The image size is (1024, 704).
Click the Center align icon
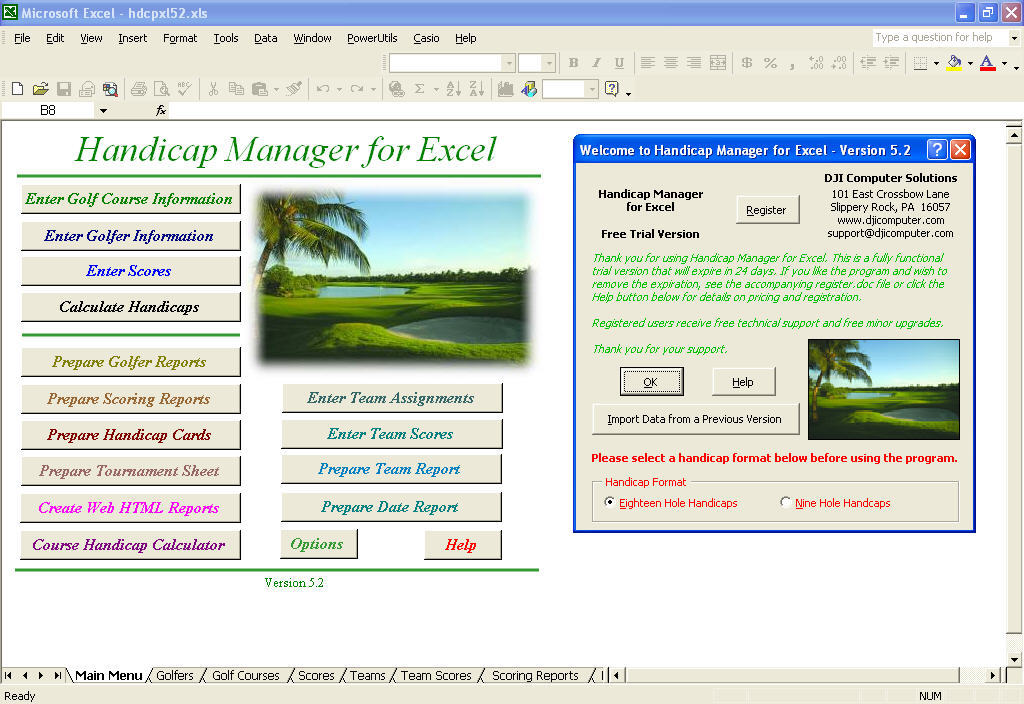pos(671,63)
